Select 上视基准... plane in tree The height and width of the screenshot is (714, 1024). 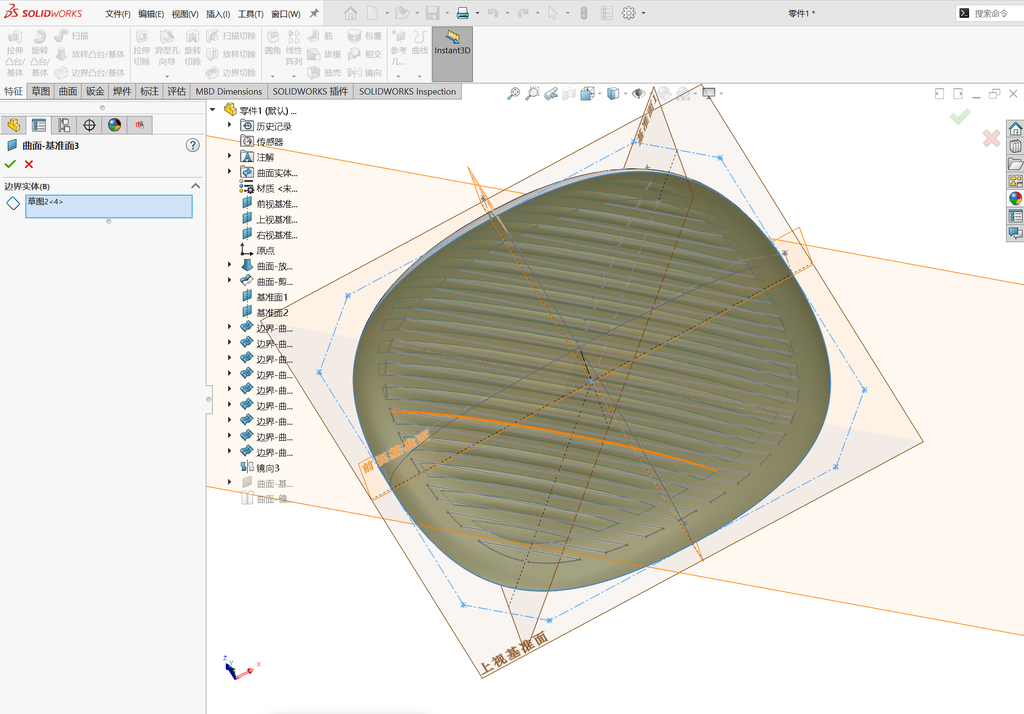[x=269, y=219]
